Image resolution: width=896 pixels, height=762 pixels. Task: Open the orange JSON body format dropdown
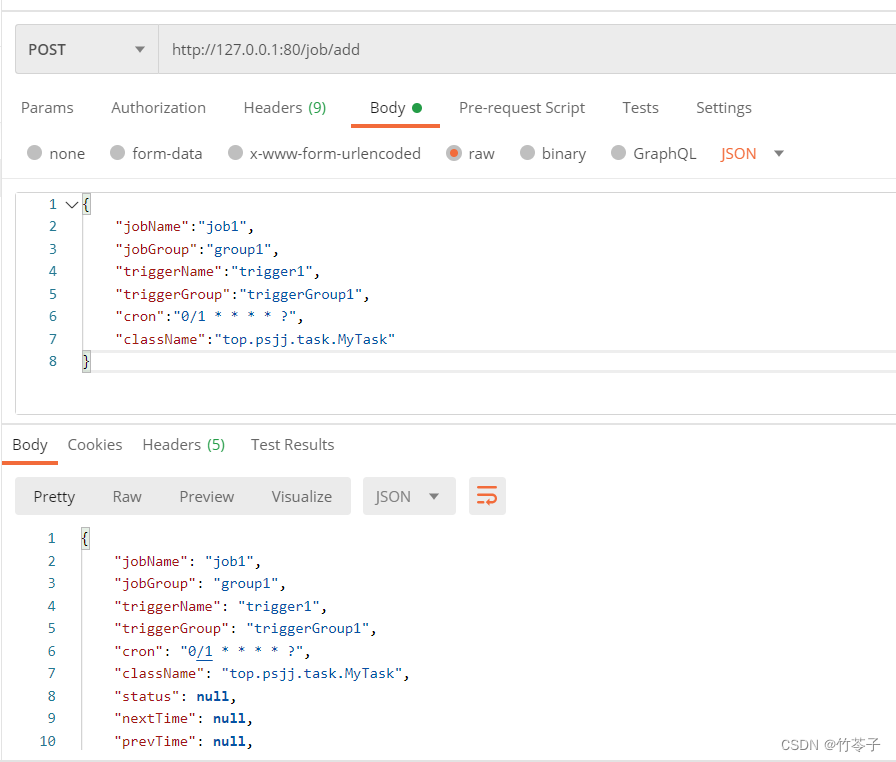point(751,154)
